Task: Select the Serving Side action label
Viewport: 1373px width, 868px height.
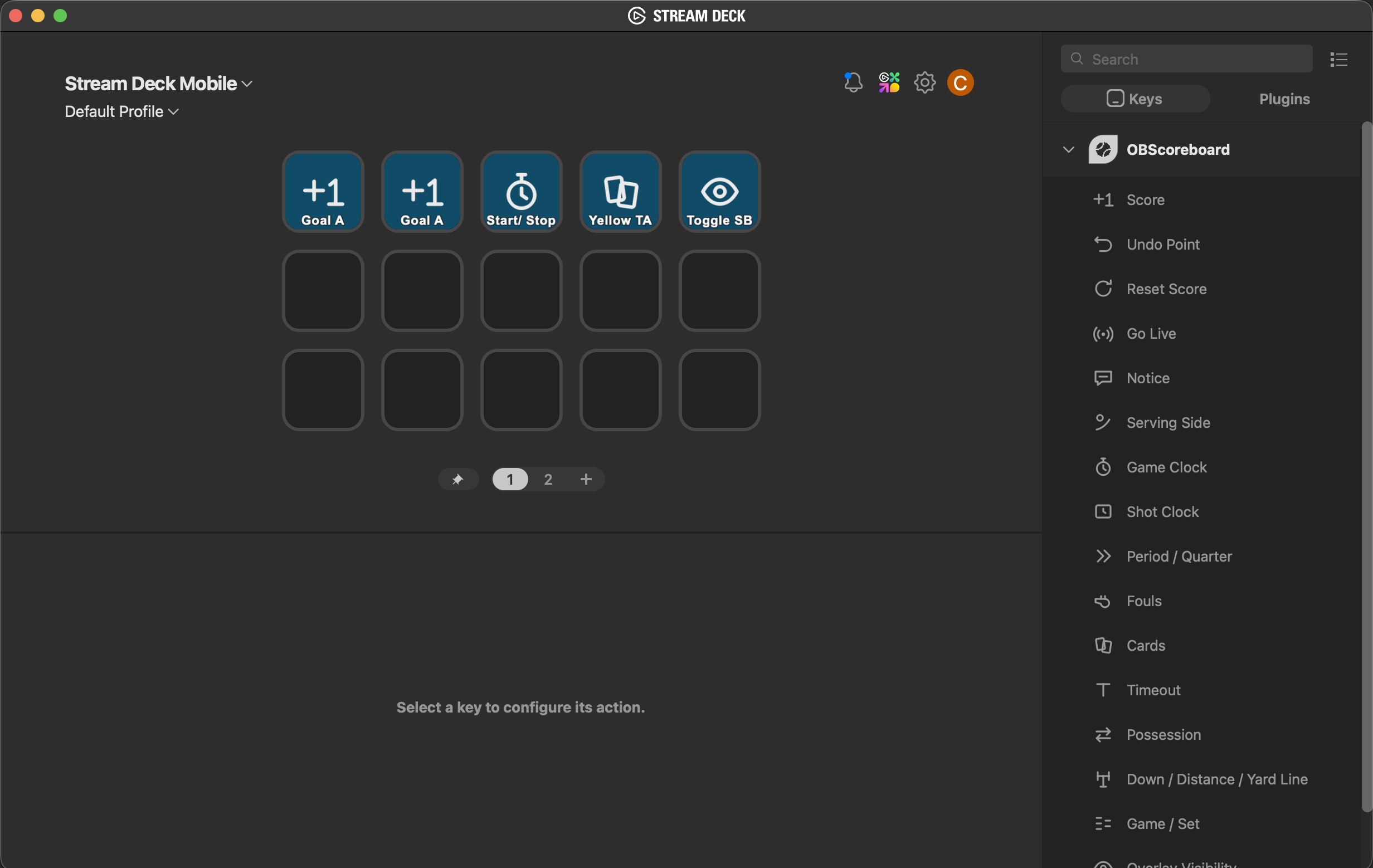Action: click(1168, 423)
